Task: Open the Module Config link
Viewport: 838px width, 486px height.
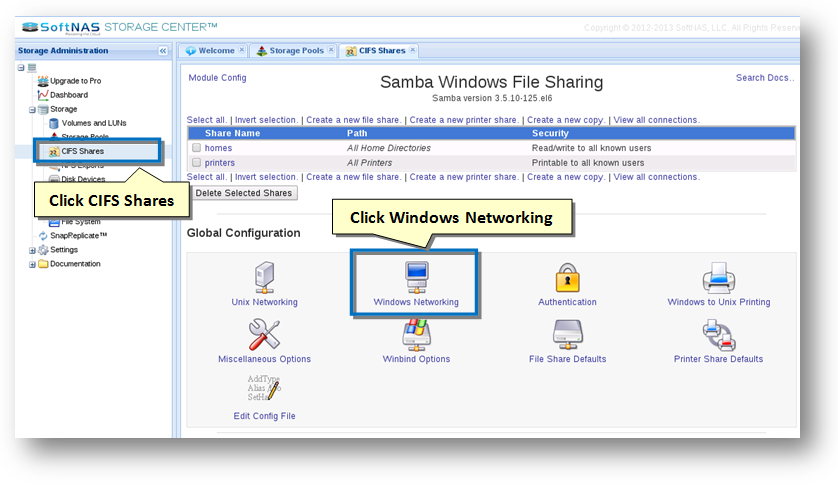Action: [218, 78]
